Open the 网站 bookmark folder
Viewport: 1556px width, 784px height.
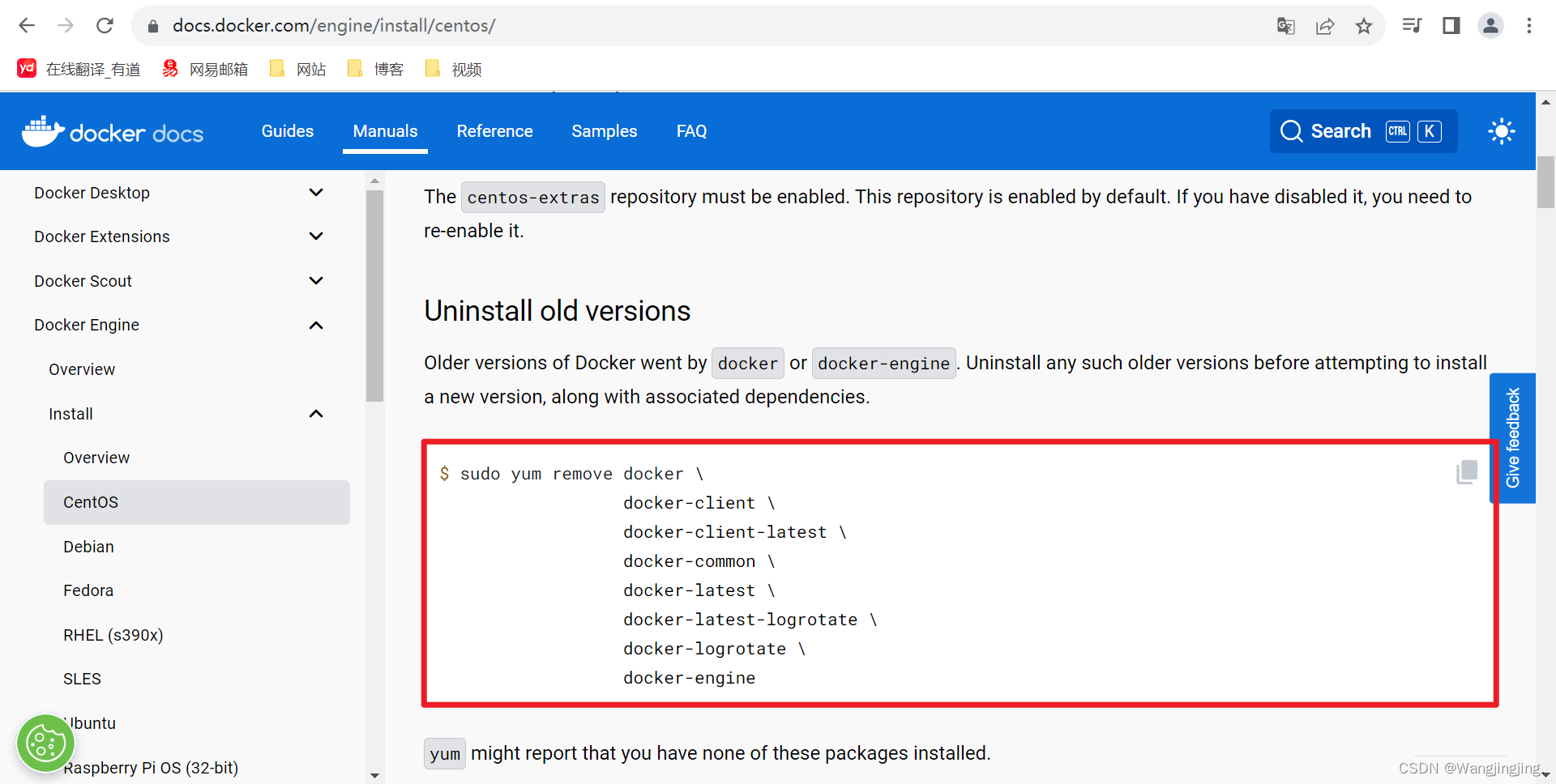point(297,69)
